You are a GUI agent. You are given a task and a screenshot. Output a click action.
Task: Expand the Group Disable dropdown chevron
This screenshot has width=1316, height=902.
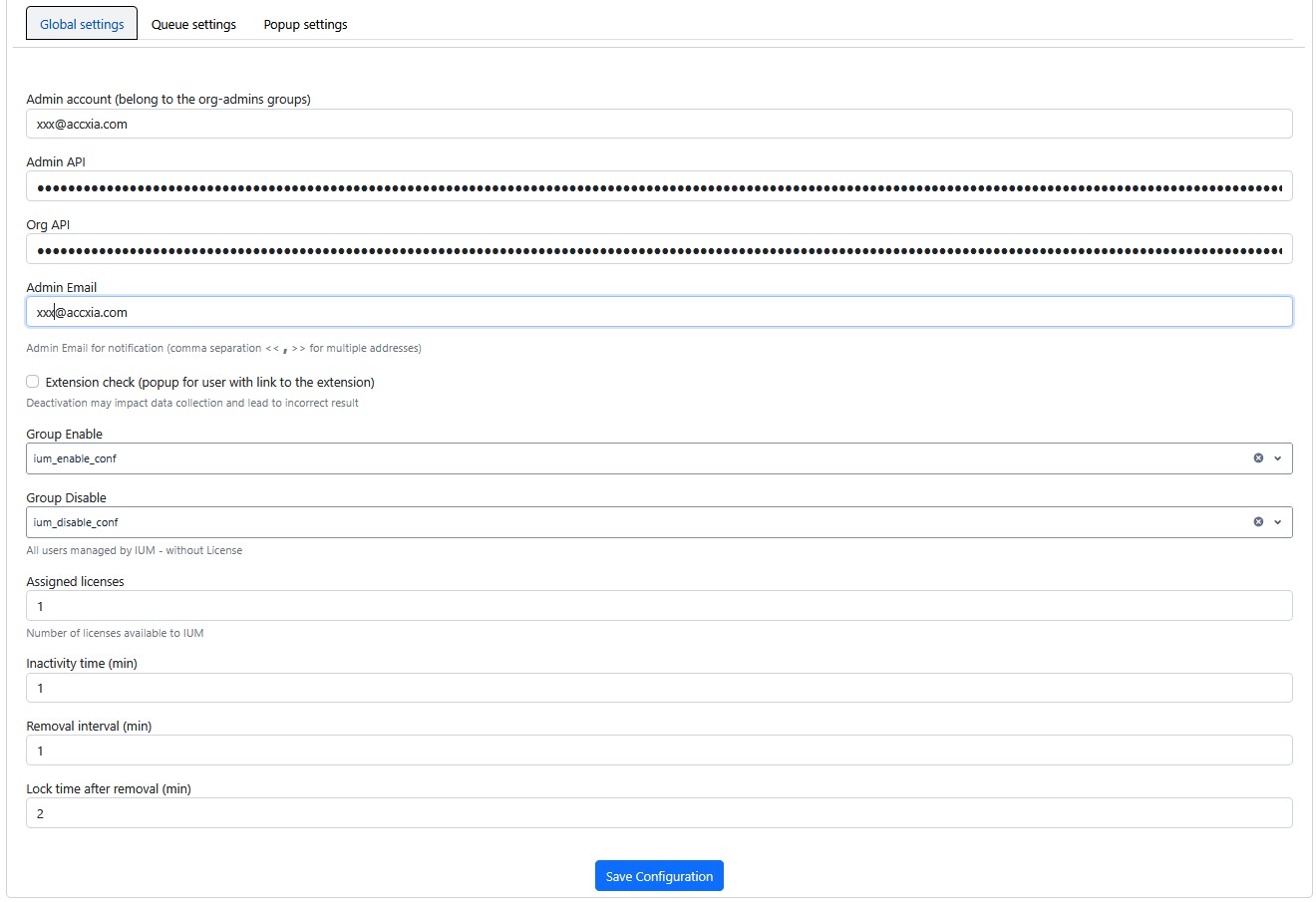coord(1277,522)
